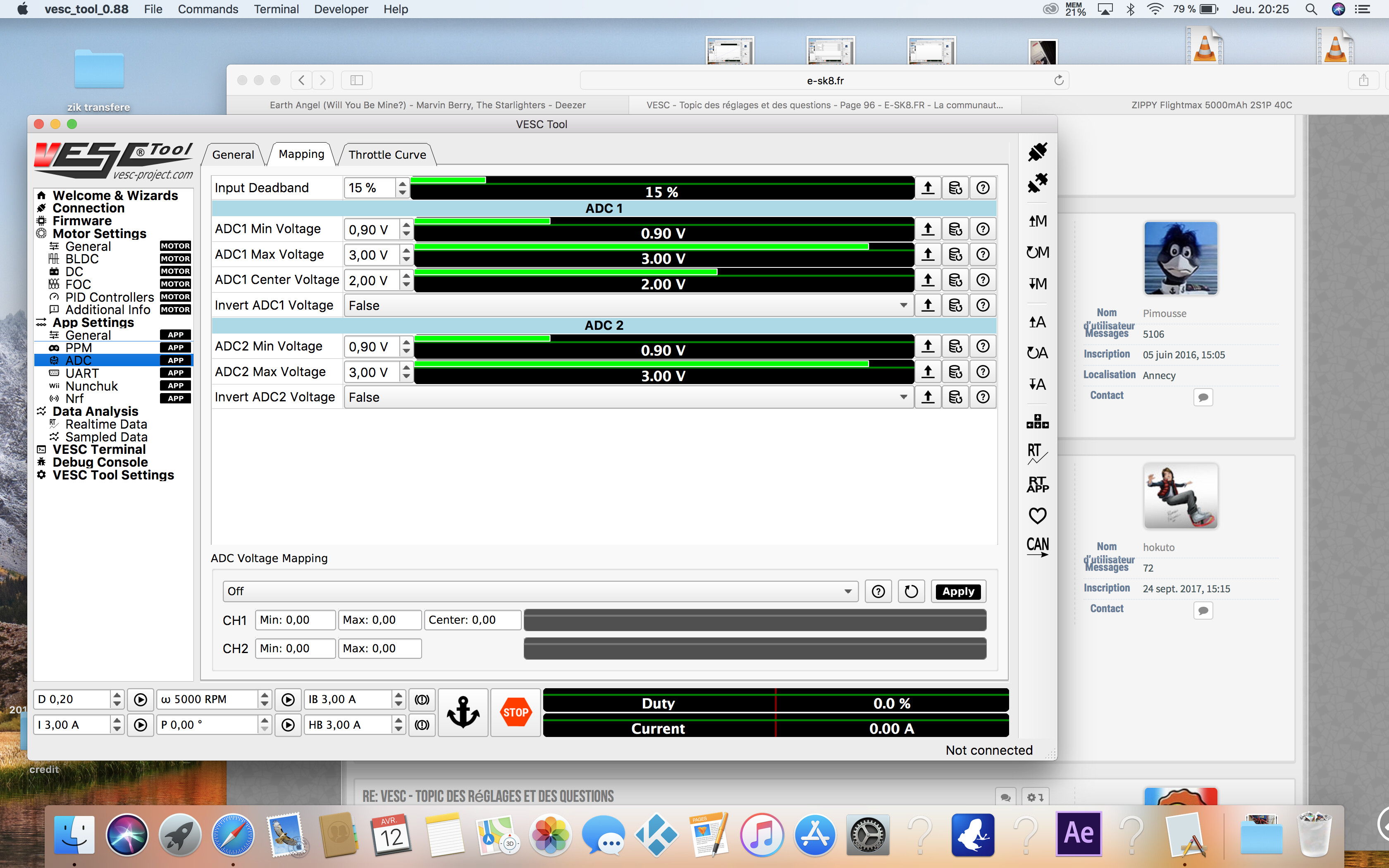The width and height of the screenshot is (1389, 868).
Task: Run position P 0,00° play button
Action: click(x=288, y=725)
